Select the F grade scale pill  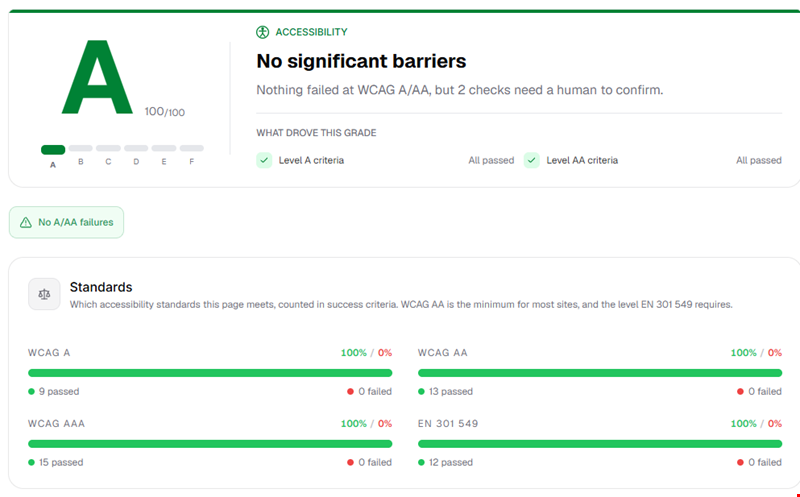coord(192,148)
